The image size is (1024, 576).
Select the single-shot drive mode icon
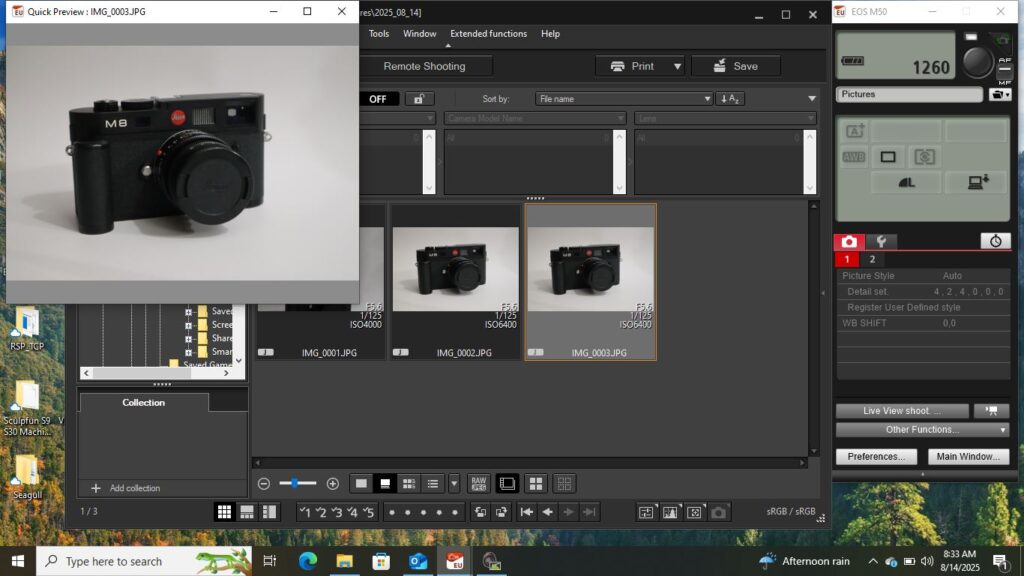[x=888, y=157]
